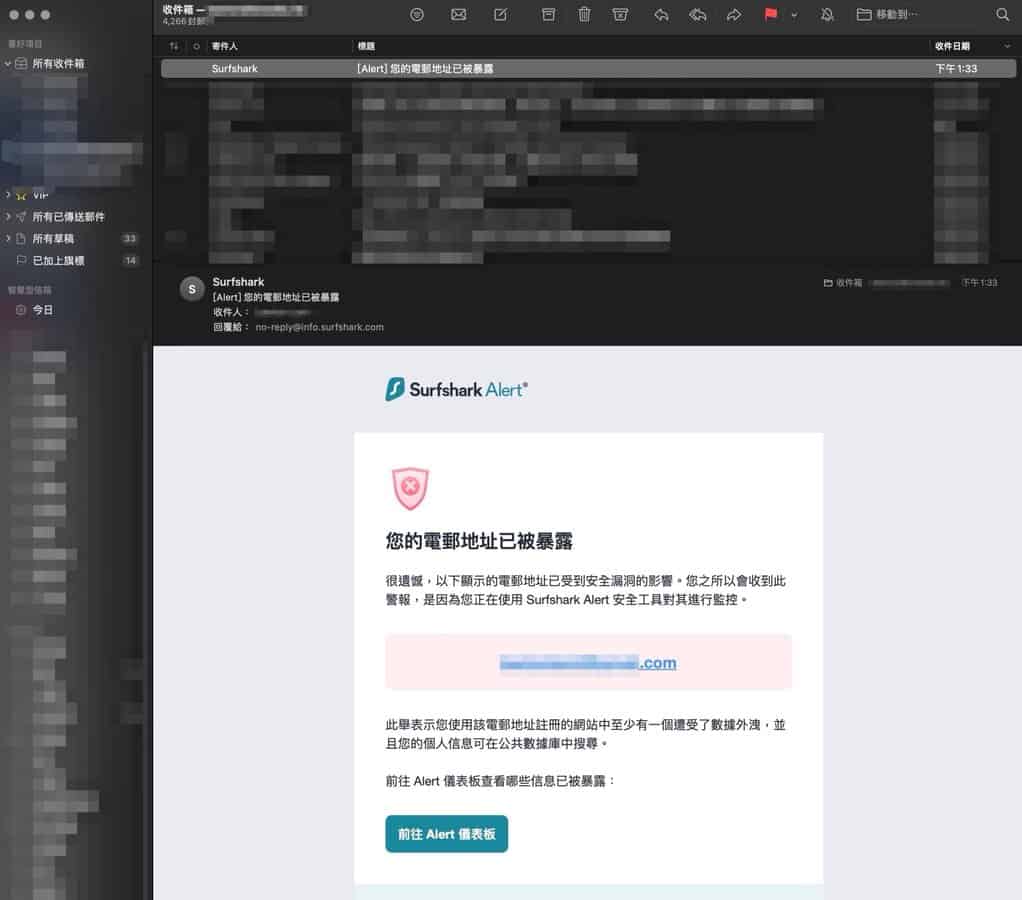Expand the 所有已傳送郵件 mailbox
Screen dimensions: 1022x900
(8, 217)
